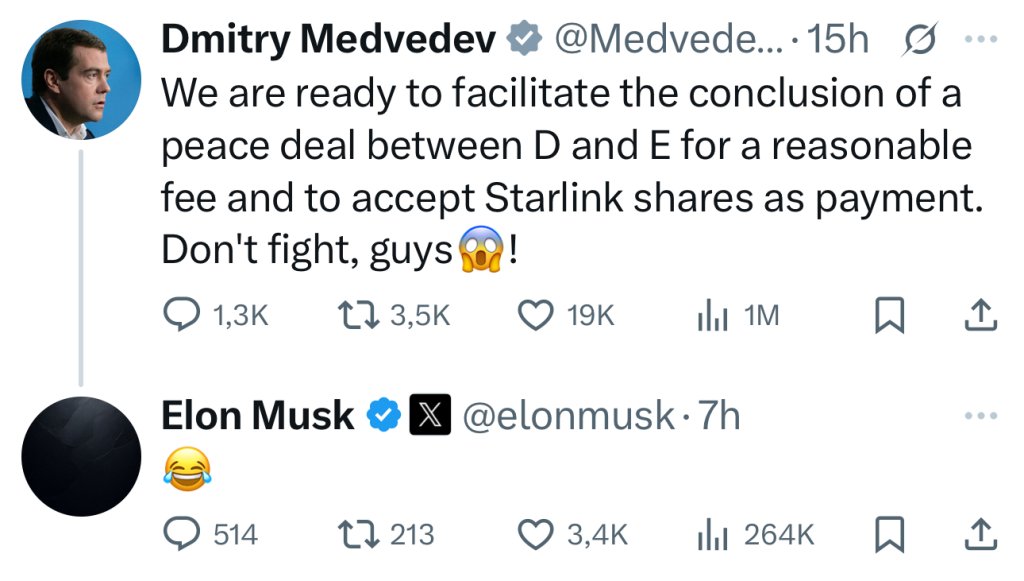Open more options menu on Medvedev's tweet
This screenshot has height=581, width=1024.
(981, 39)
